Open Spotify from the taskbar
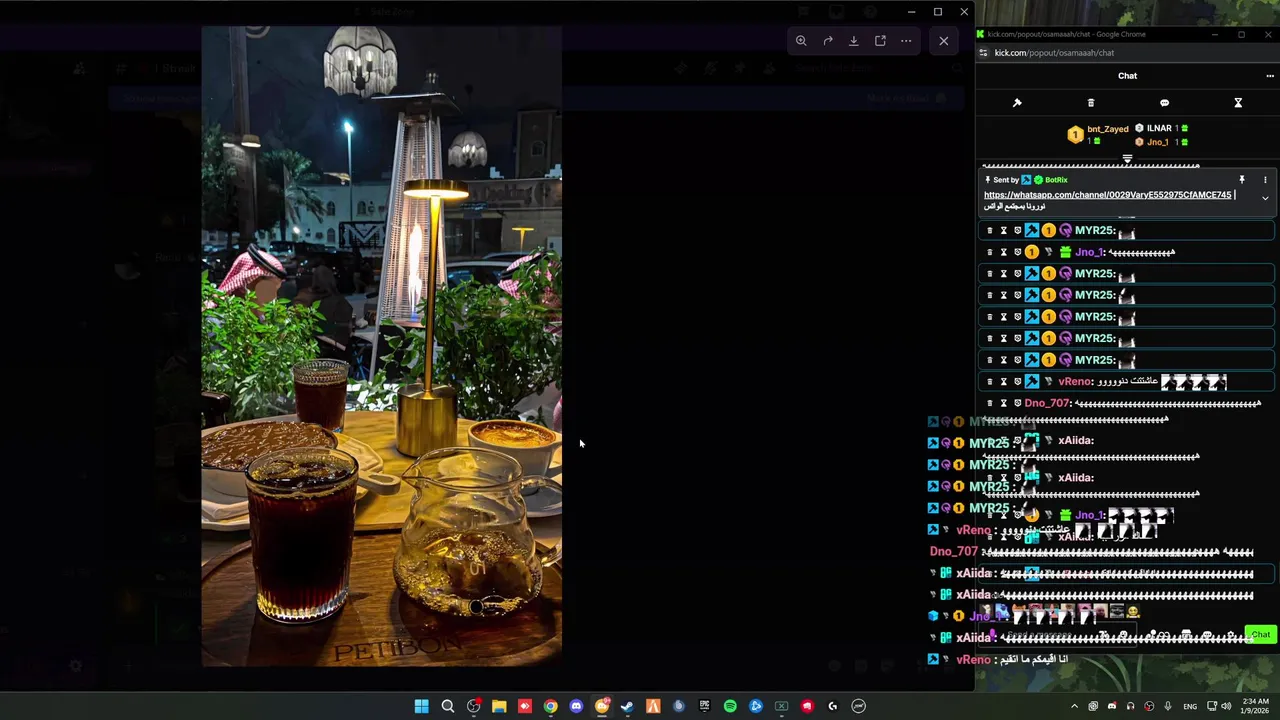Image resolution: width=1280 pixels, height=720 pixels. pos(730,706)
